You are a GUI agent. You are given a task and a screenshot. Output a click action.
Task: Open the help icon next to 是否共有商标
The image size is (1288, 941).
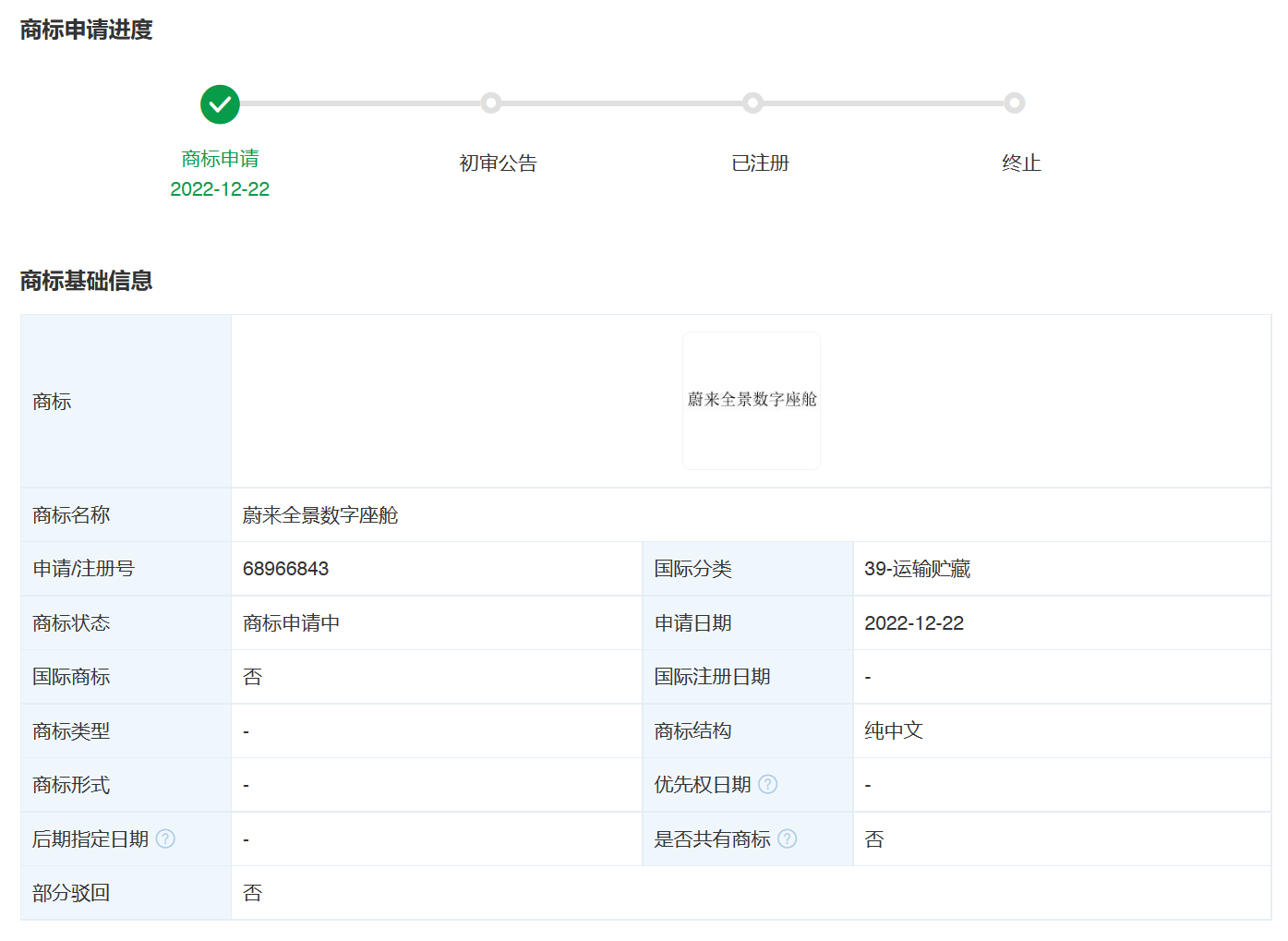788,838
